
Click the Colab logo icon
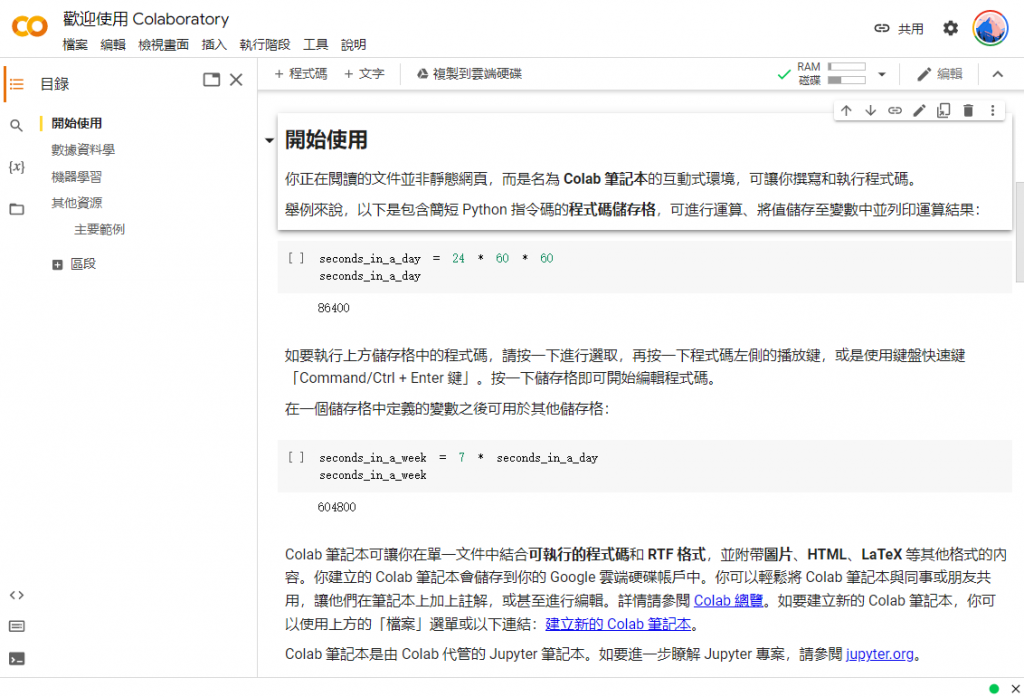click(29, 27)
